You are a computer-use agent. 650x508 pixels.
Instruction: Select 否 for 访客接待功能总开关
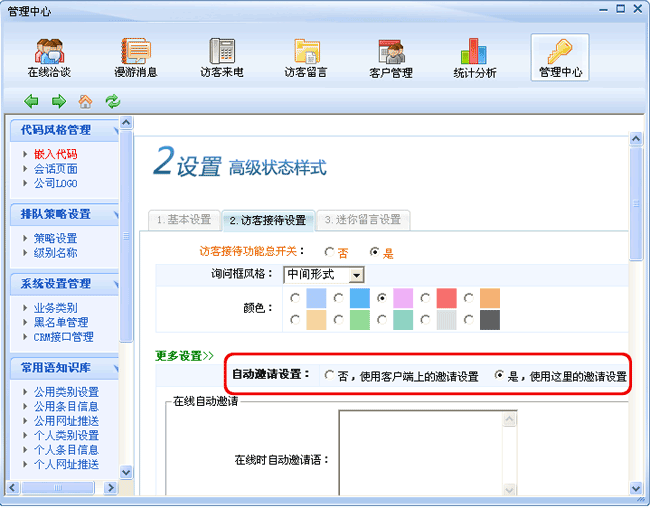click(330, 252)
